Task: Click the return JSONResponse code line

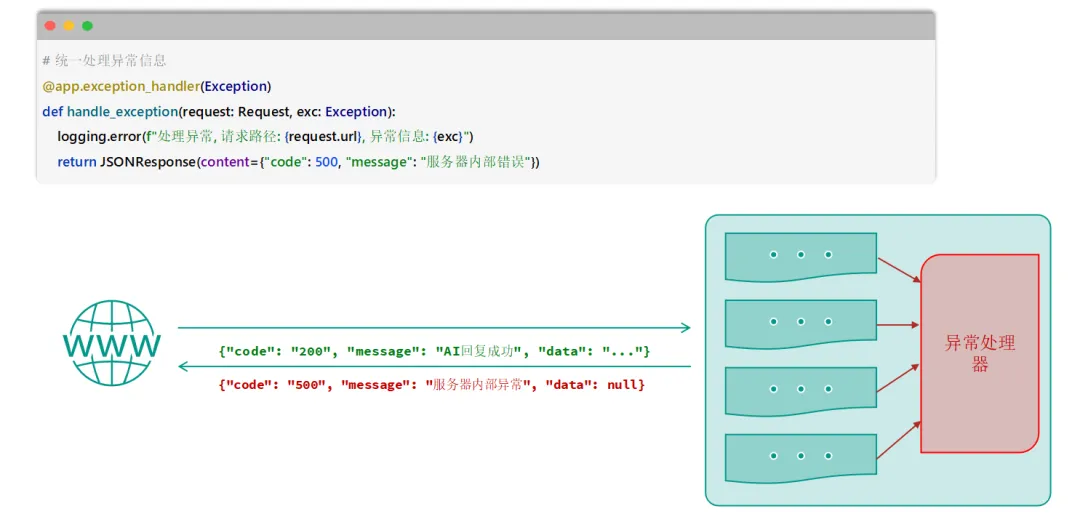Action: pyautogui.click(x=299, y=163)
